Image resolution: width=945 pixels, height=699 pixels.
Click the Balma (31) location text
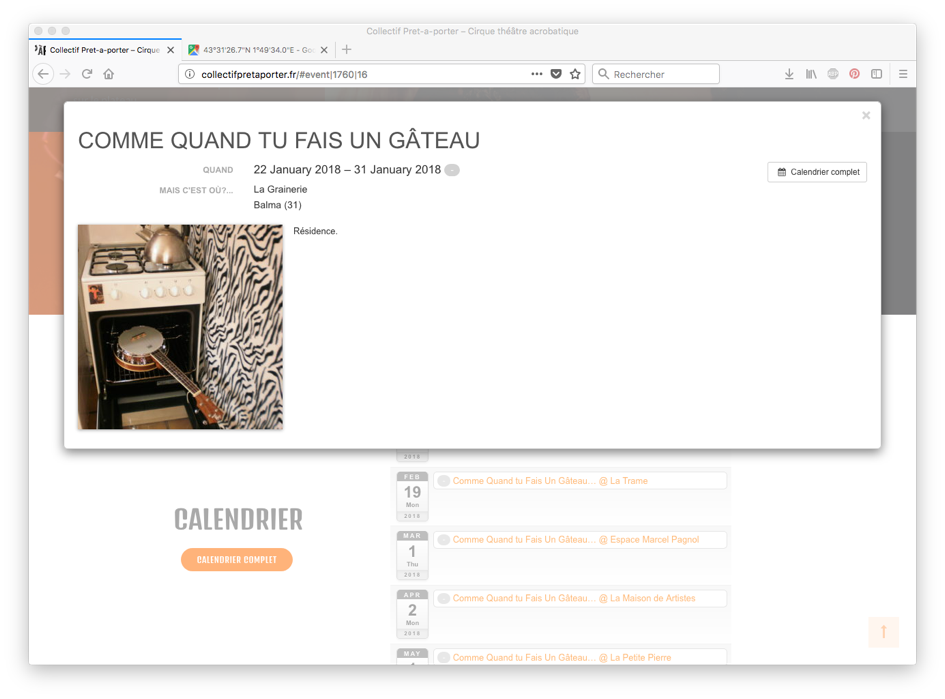point(277,205)
